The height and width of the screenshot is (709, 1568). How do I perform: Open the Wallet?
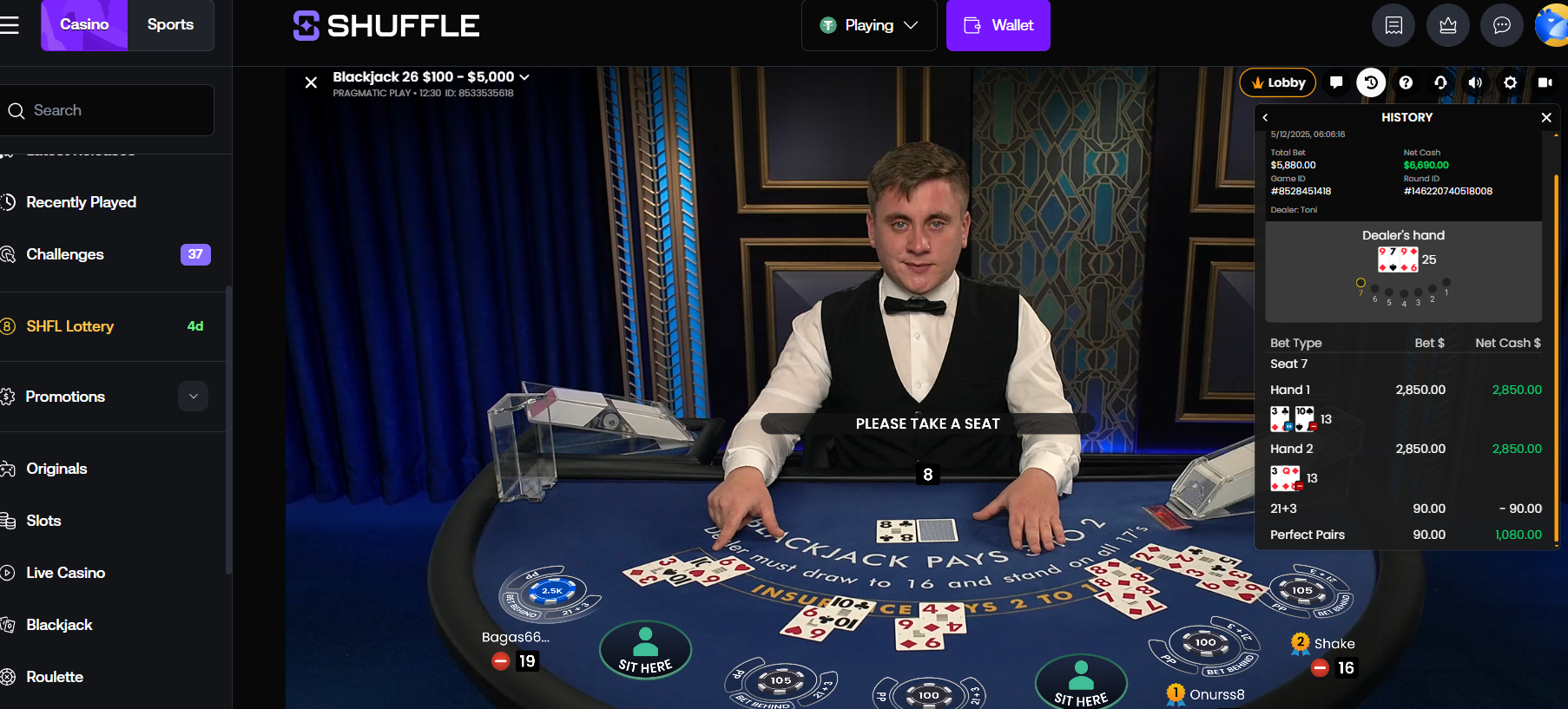(998, 25)
